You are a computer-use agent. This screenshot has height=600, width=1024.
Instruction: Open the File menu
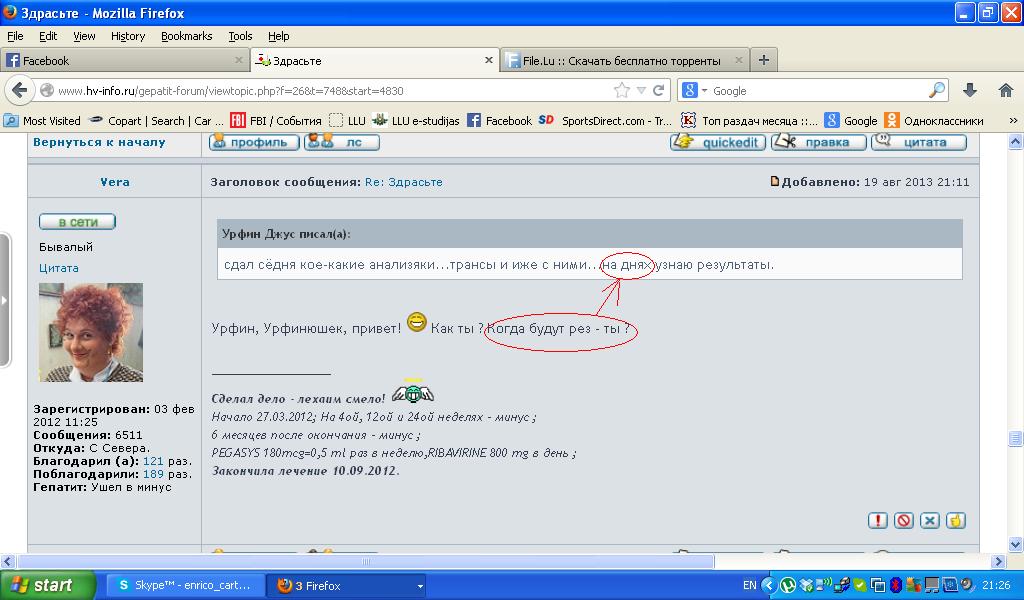15,36
